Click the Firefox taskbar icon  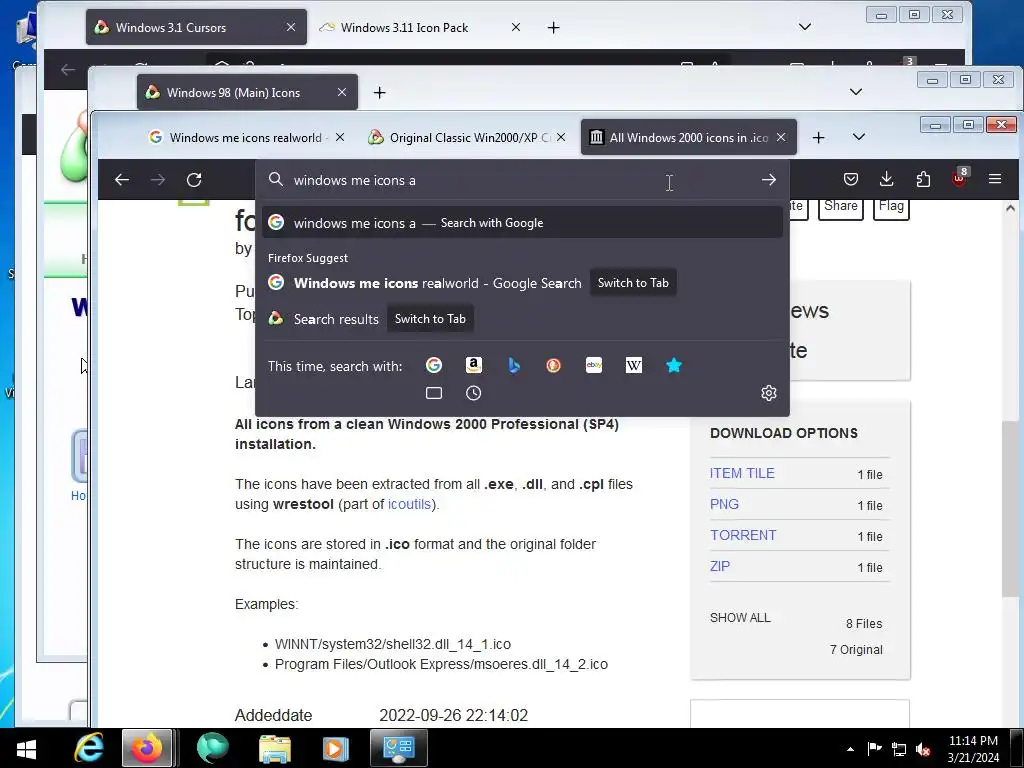[x=147, y=748]
